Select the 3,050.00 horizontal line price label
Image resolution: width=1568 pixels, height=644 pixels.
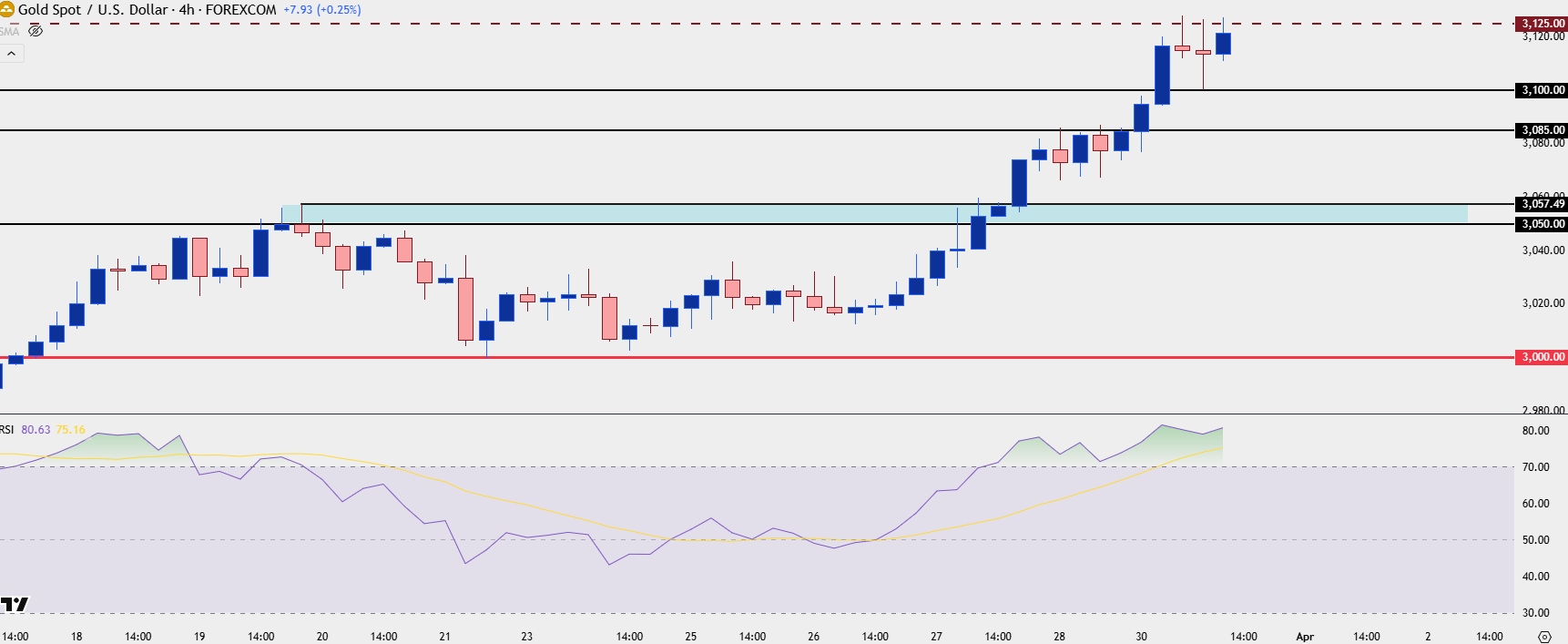(1541, 224)
